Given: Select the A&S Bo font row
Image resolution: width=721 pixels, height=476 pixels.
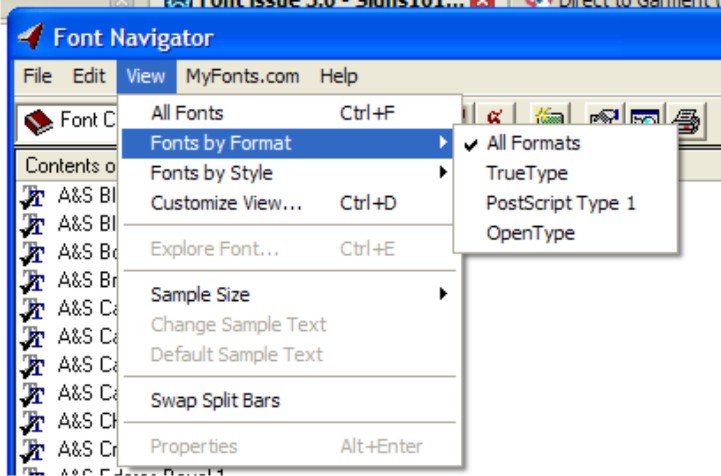Looking at the screenshot, I should 68,252.
